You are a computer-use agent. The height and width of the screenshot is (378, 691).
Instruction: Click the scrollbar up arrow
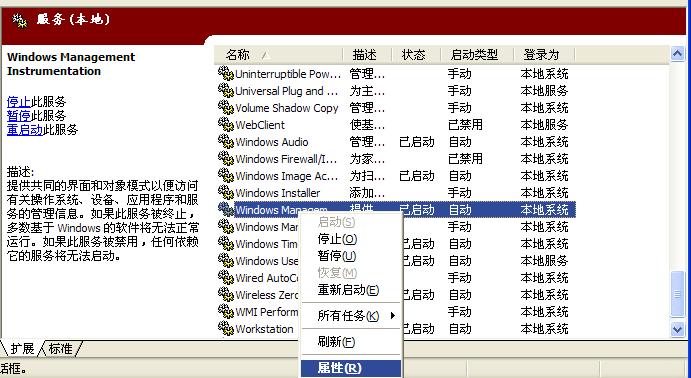click(x=677, y=54)
